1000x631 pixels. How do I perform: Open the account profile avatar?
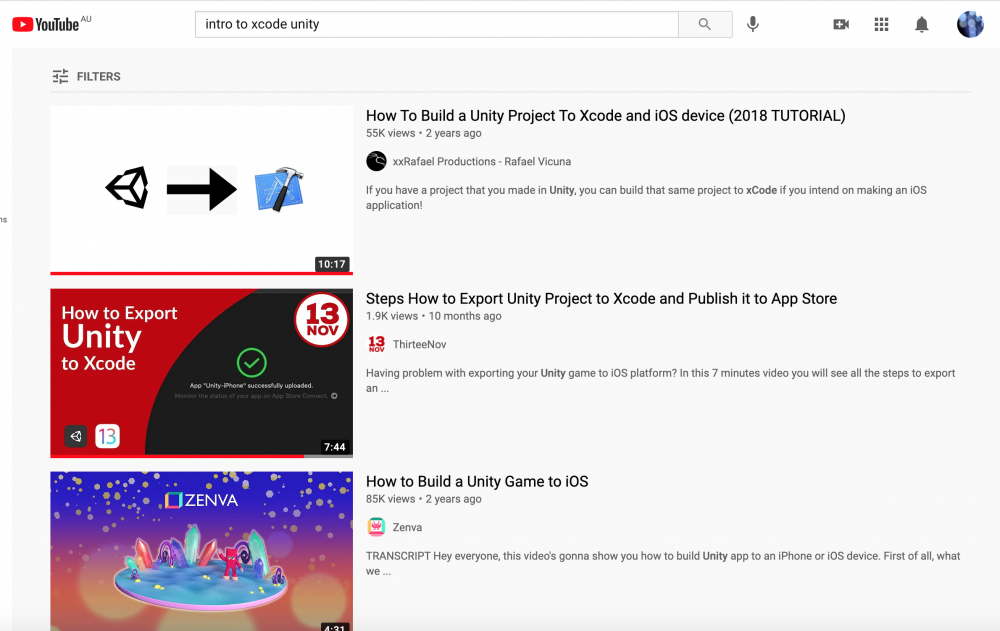[970, 24]
